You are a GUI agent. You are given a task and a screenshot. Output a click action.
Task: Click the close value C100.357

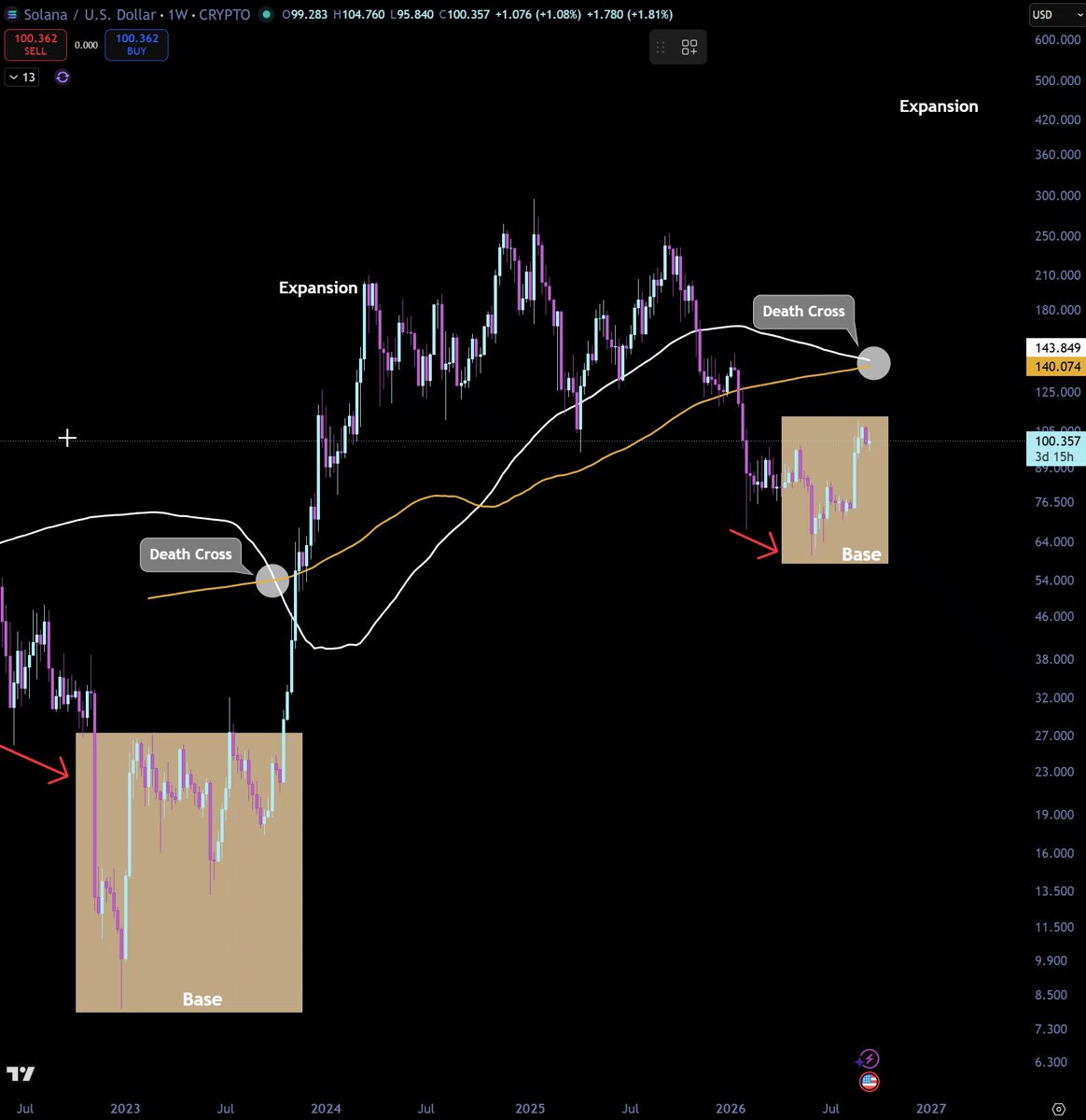coord(464,15)
